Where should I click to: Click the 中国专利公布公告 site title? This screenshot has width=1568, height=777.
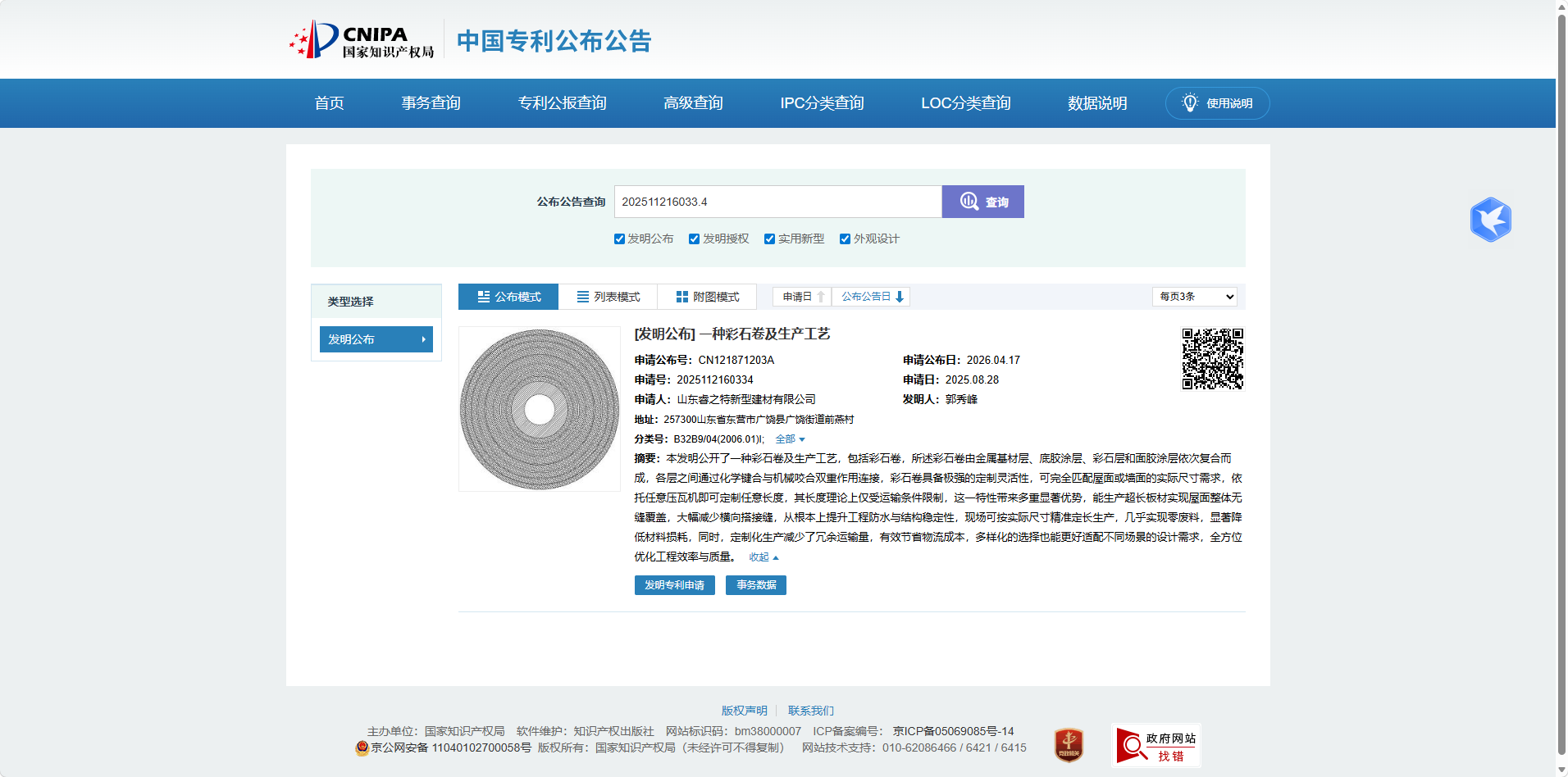point(554,40)
